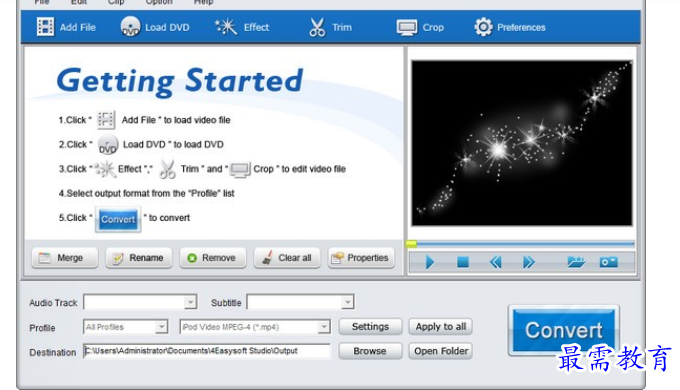
Task: Click the profile Settings button
Action: pyautogui.click(x=370, y=327)
